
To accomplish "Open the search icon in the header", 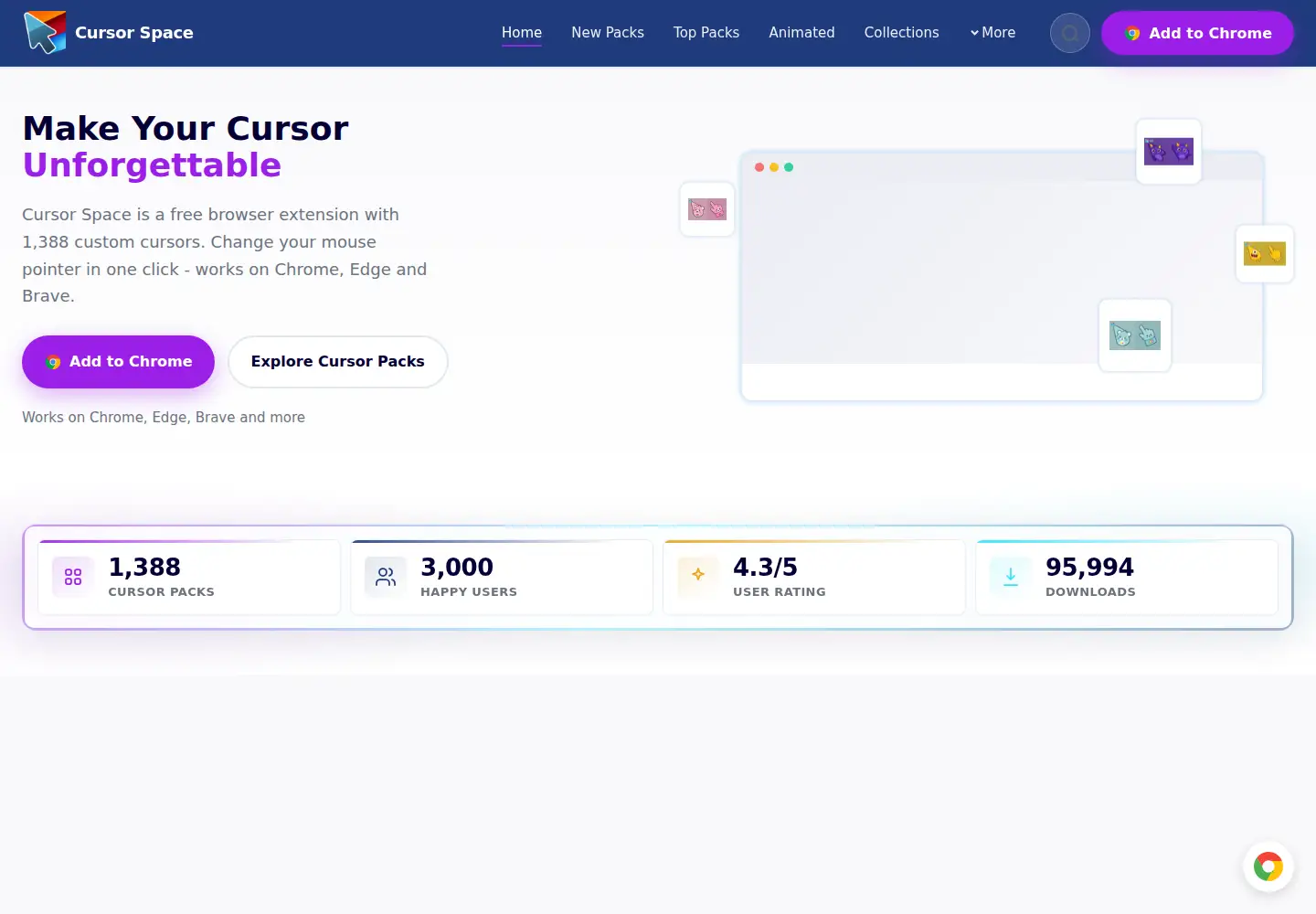I will [x=1069, y=33].
